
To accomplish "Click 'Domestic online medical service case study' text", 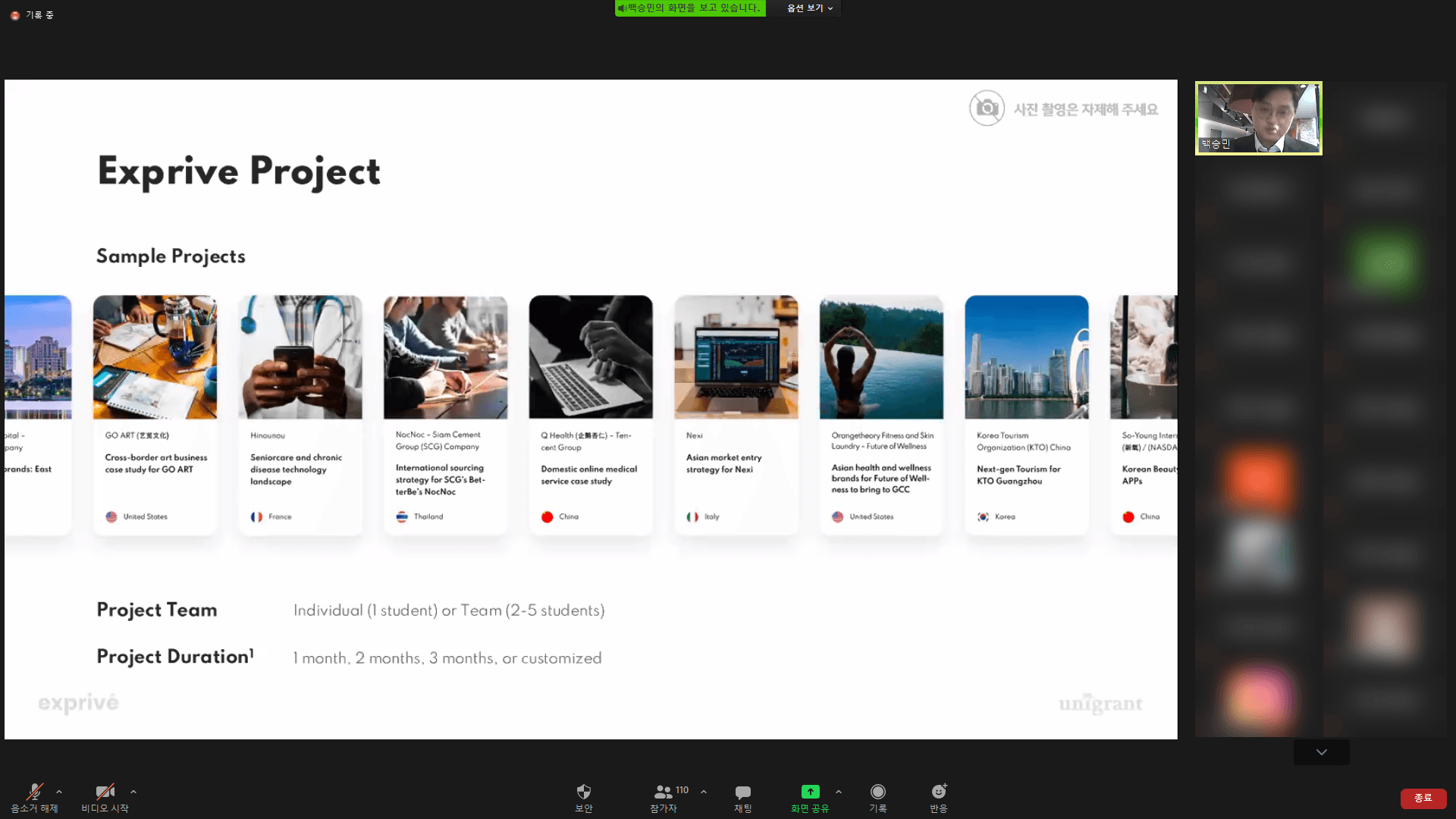I will click(x=589, y=475).
